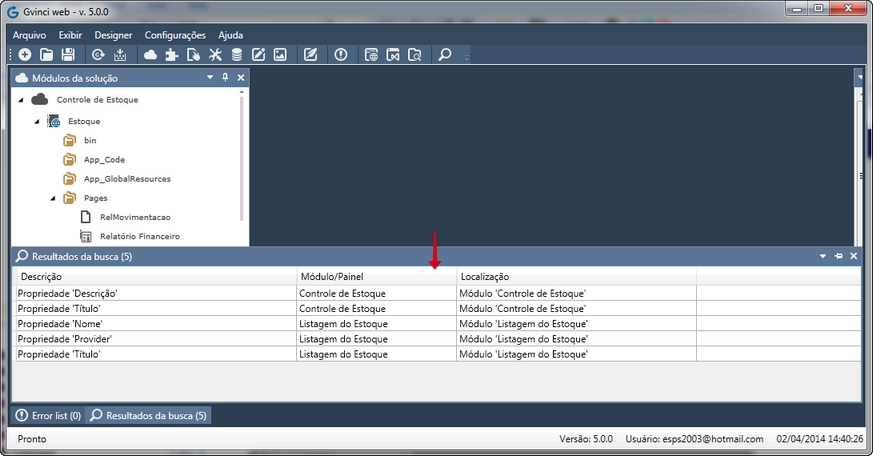
Task: Select the Relatório Financeiro page
Action: coord(139,237)
